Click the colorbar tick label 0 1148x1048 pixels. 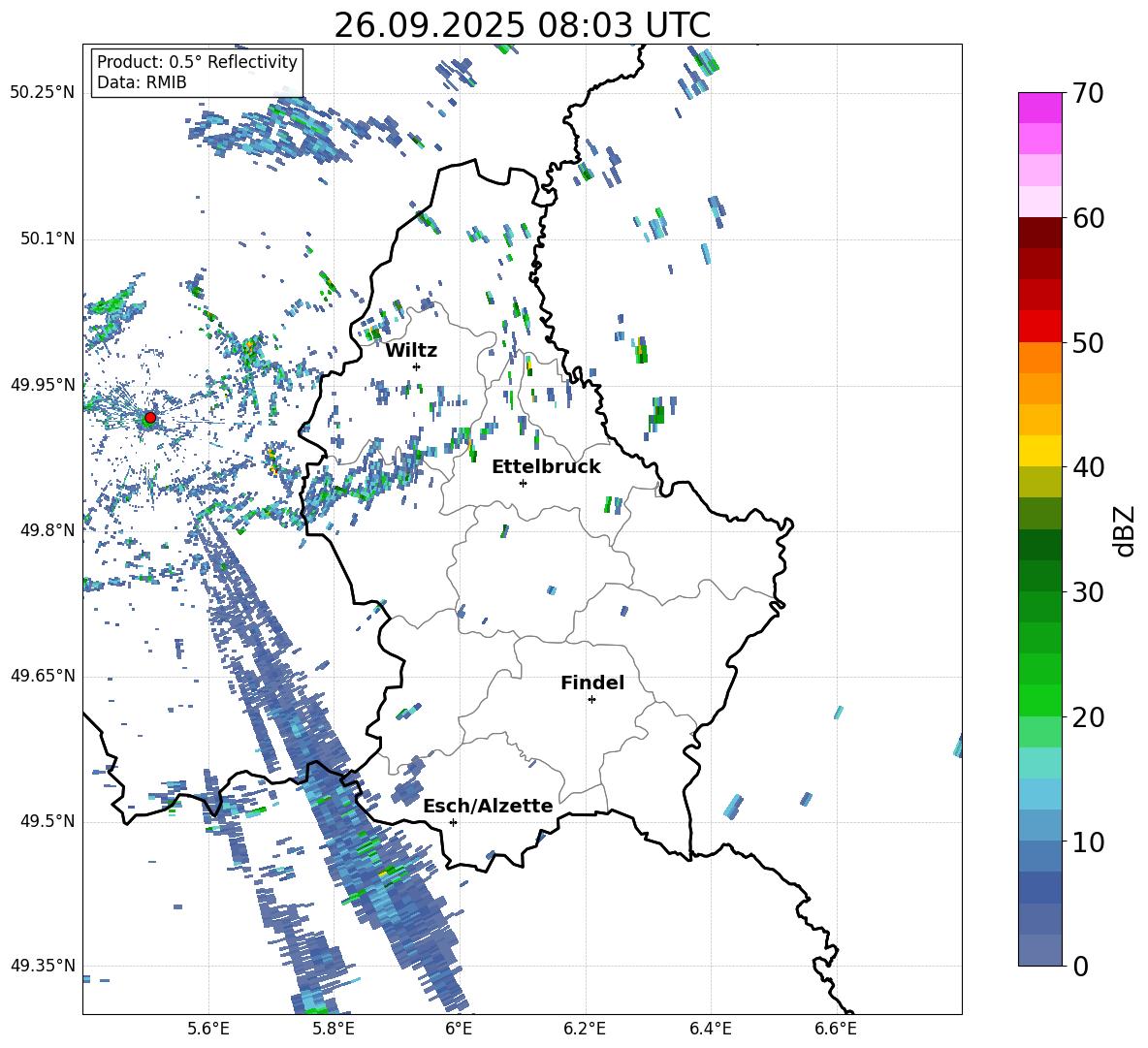1079,966
